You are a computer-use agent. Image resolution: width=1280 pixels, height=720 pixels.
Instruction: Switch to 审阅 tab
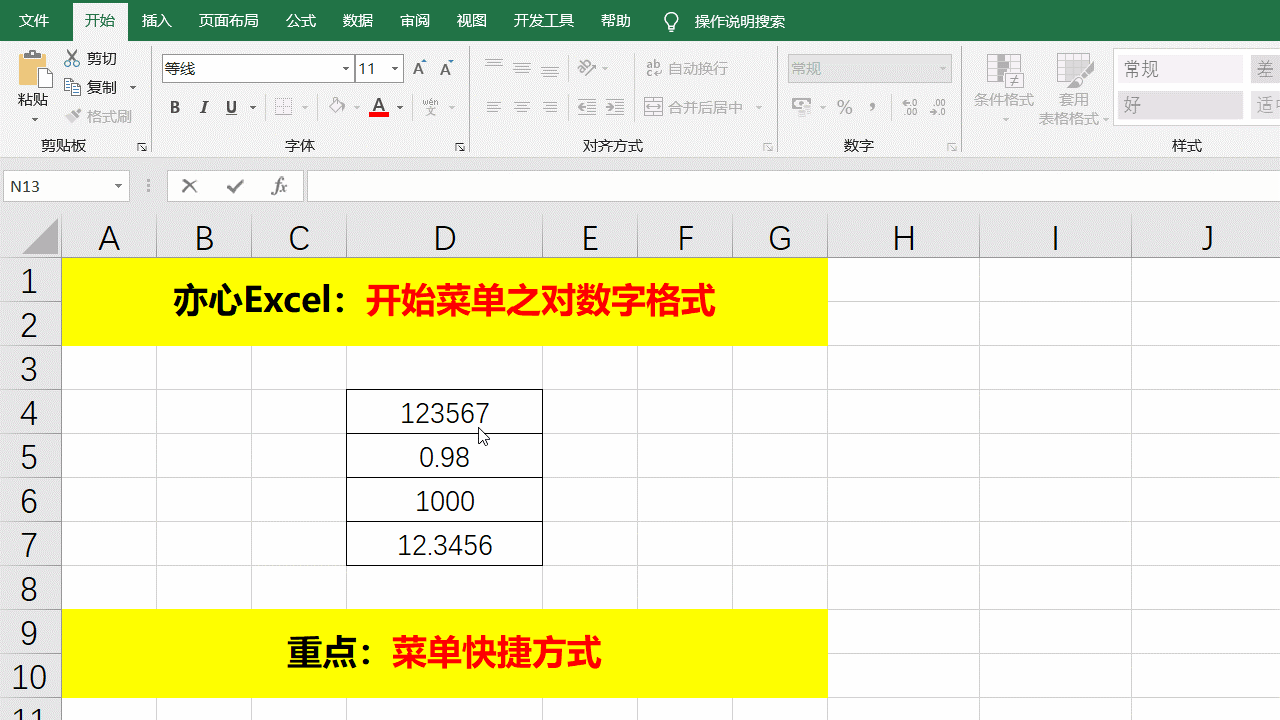[x=415, y=21]
